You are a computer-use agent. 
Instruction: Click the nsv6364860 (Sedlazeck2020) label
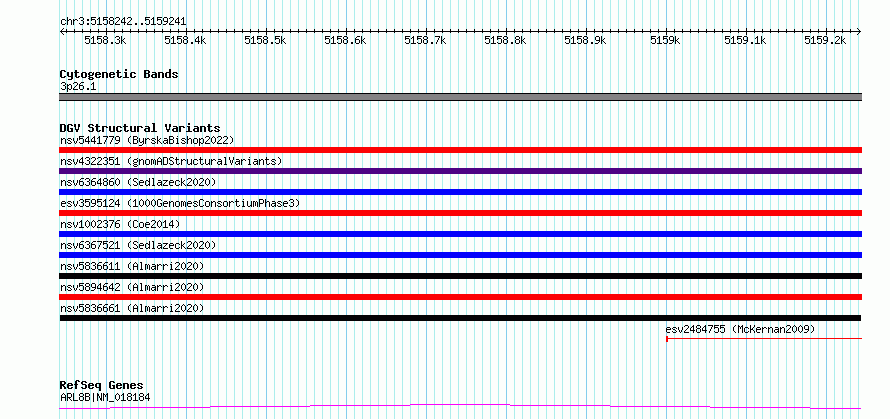pyautogui.click(x=138, y=182)
